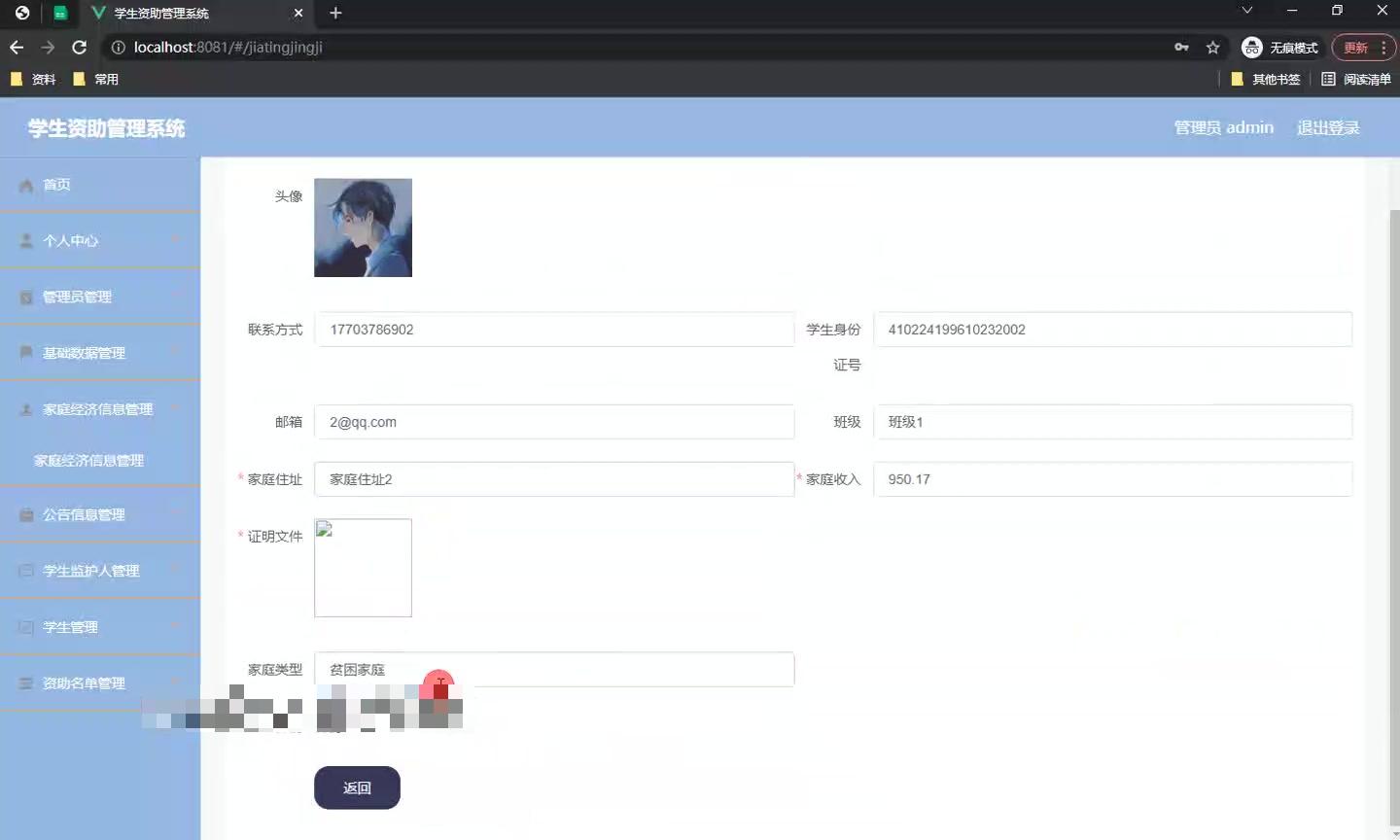Click the flag icon beside 基础数据管理
This screenshot has height=840, width=1400.
[x=26, y=353]
